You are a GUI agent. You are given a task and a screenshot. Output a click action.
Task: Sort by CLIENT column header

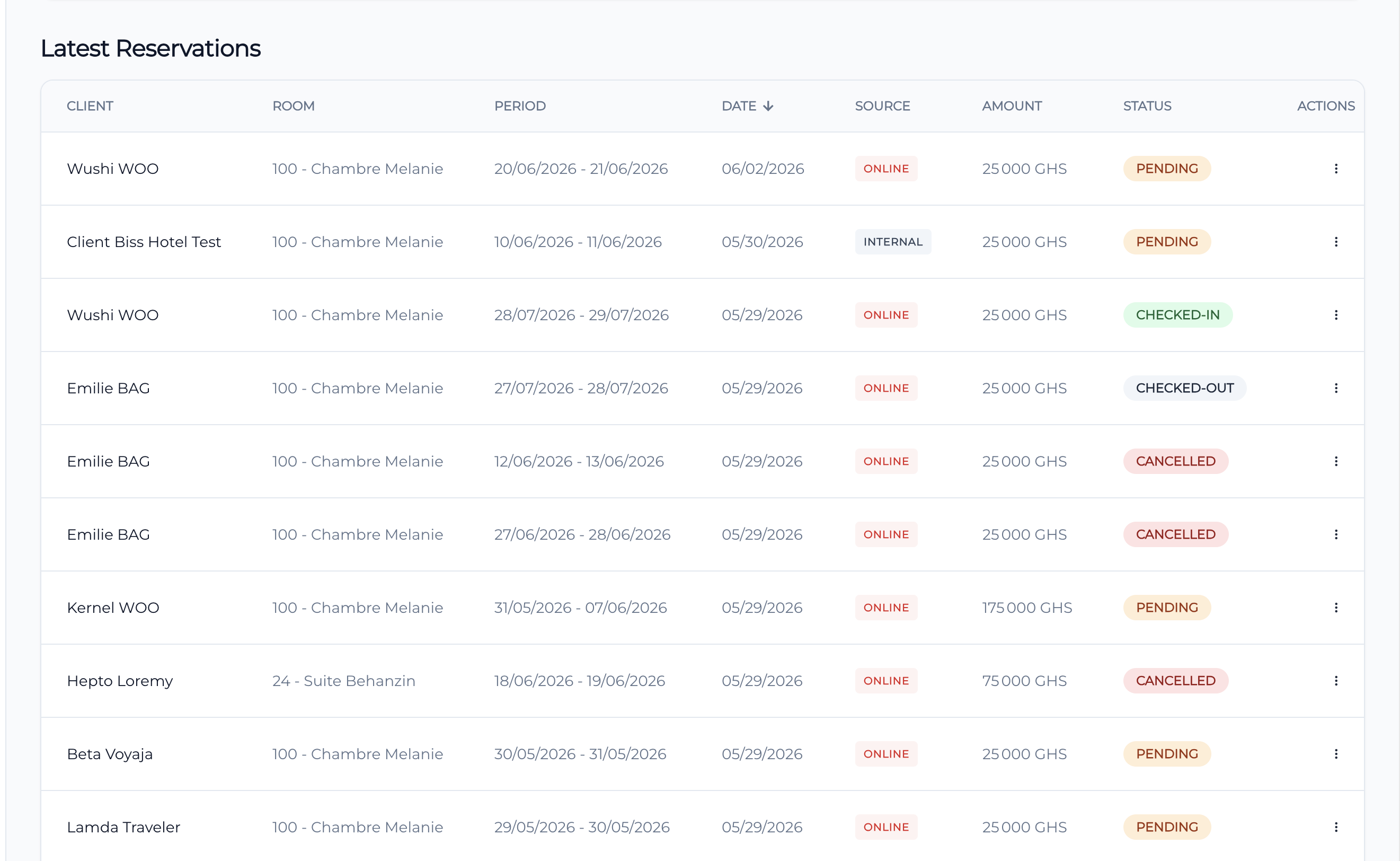[90, 106]
